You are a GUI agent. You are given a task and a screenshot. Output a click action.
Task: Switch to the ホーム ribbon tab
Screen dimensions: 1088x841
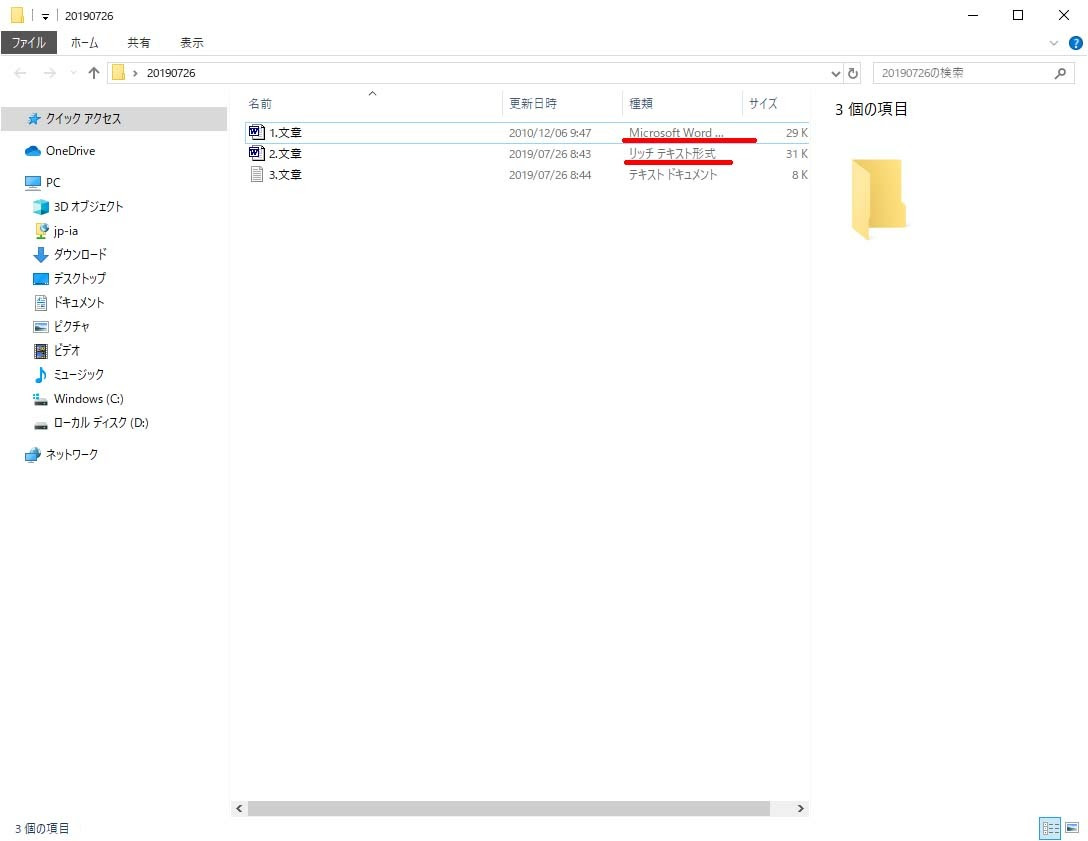84,43
